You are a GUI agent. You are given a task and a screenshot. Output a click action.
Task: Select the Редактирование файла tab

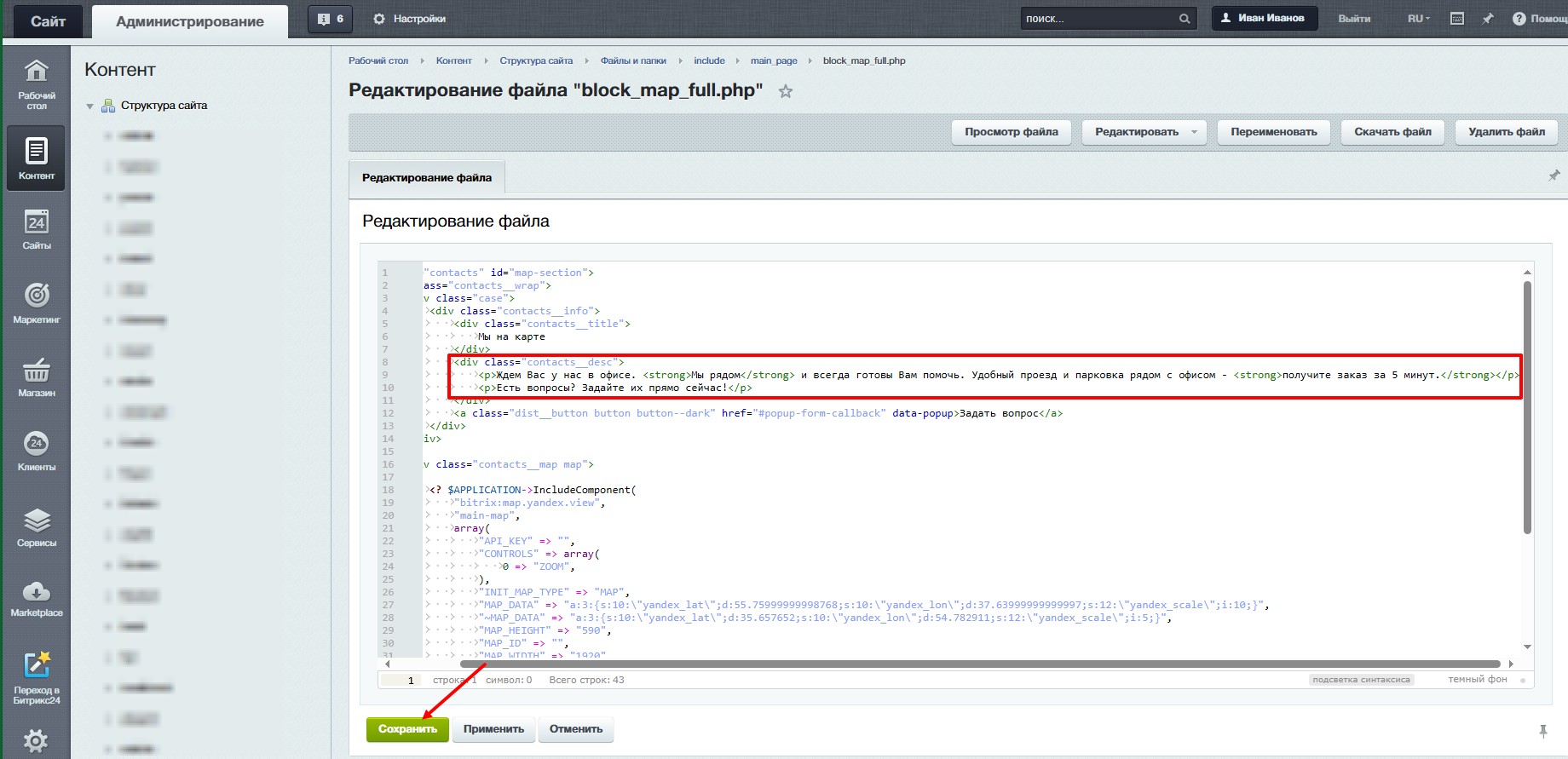427,178
